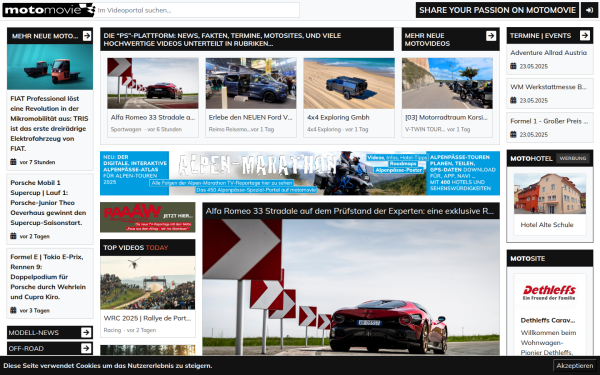Open FIAT TRIS three-wheeler thumbnail

50,67
